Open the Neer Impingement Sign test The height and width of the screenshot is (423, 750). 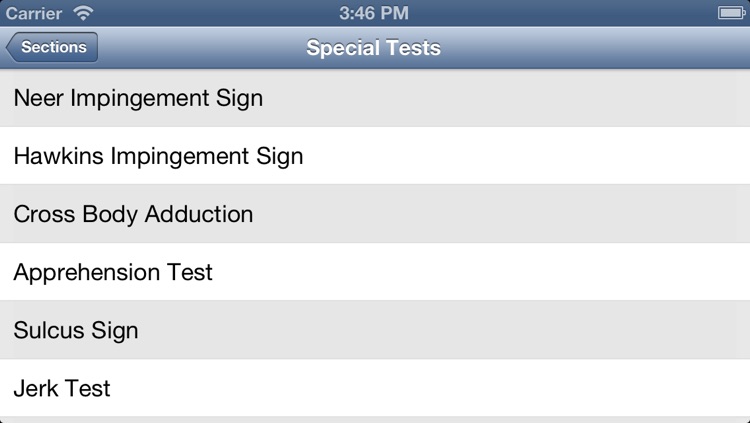point(375,98)
